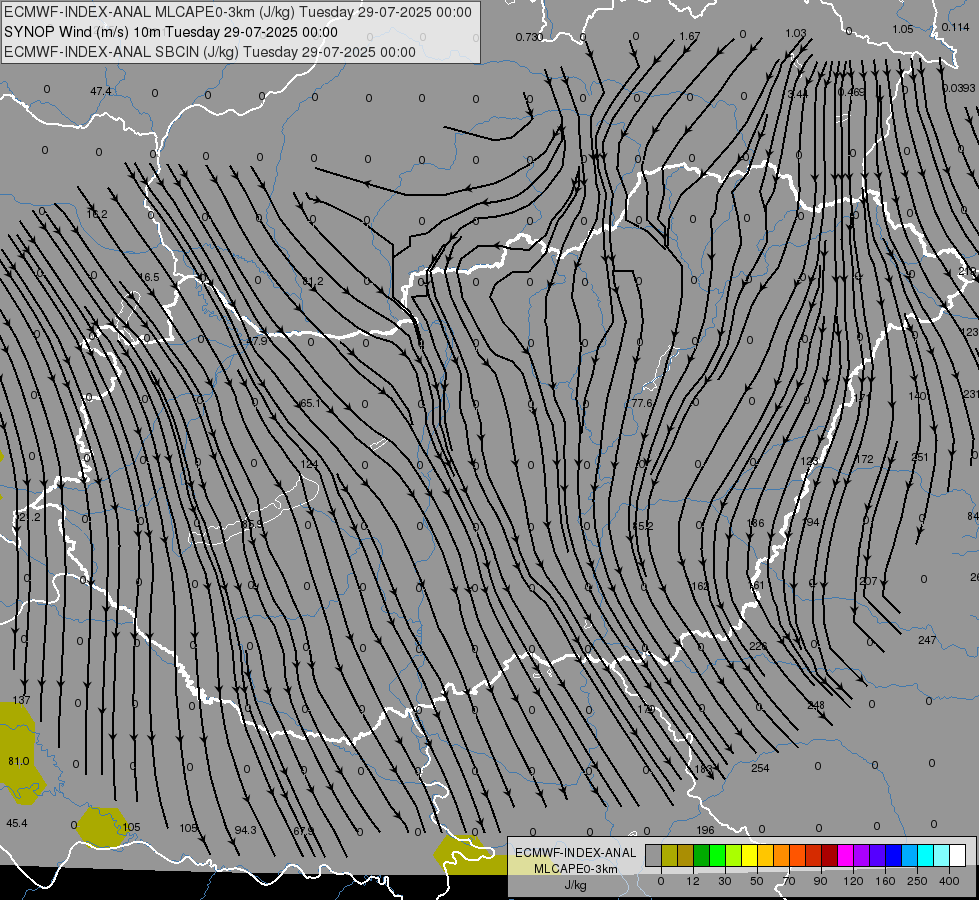Click the map value 35.9

click(252, 524)
